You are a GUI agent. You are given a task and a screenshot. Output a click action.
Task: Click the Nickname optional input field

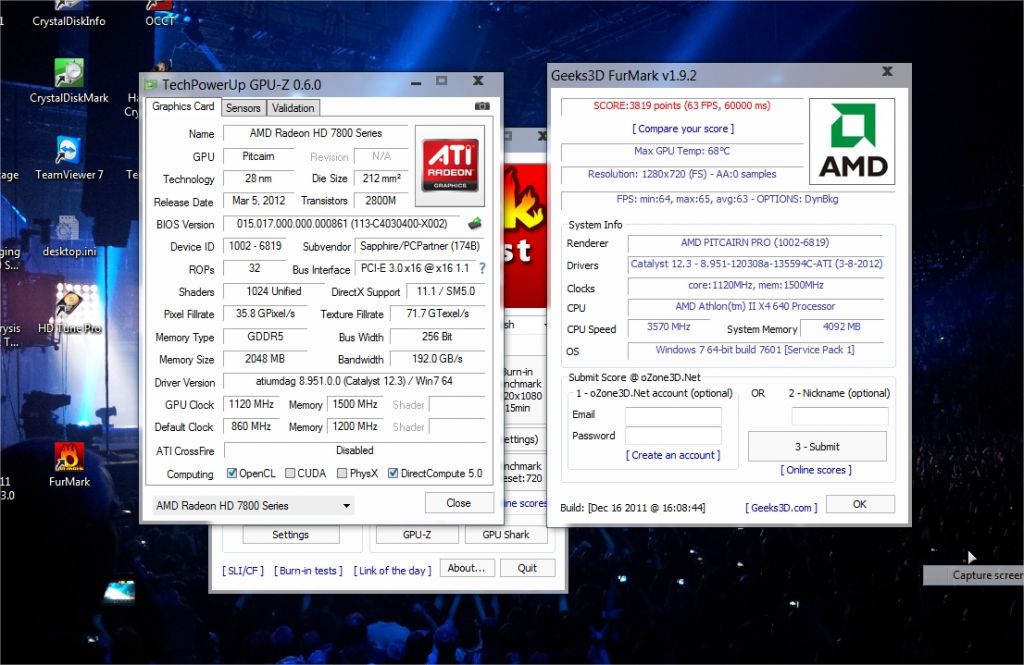(840, 415)
